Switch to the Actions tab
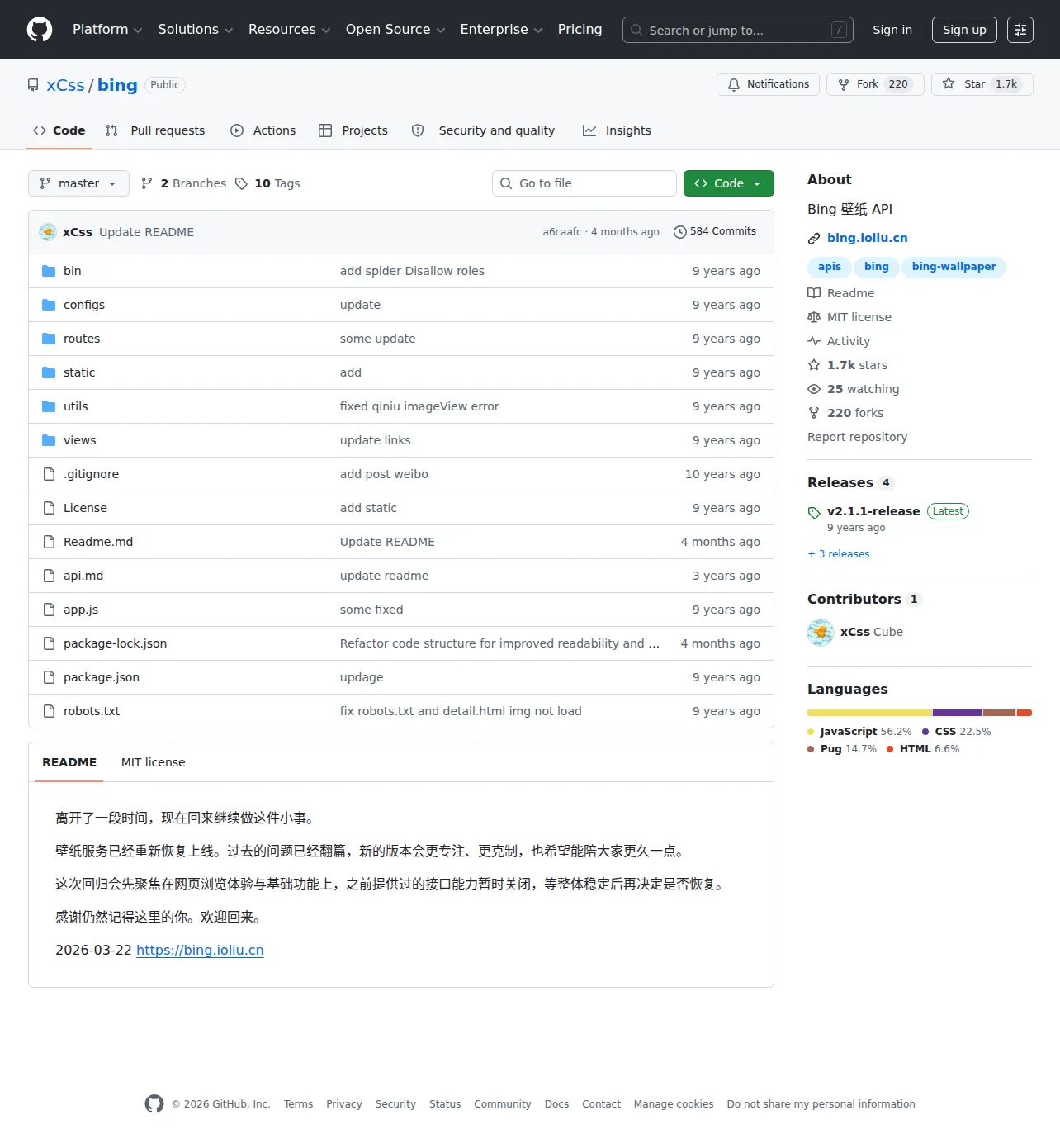Viewport: 1060px width, 1148px height. (263, 130)
